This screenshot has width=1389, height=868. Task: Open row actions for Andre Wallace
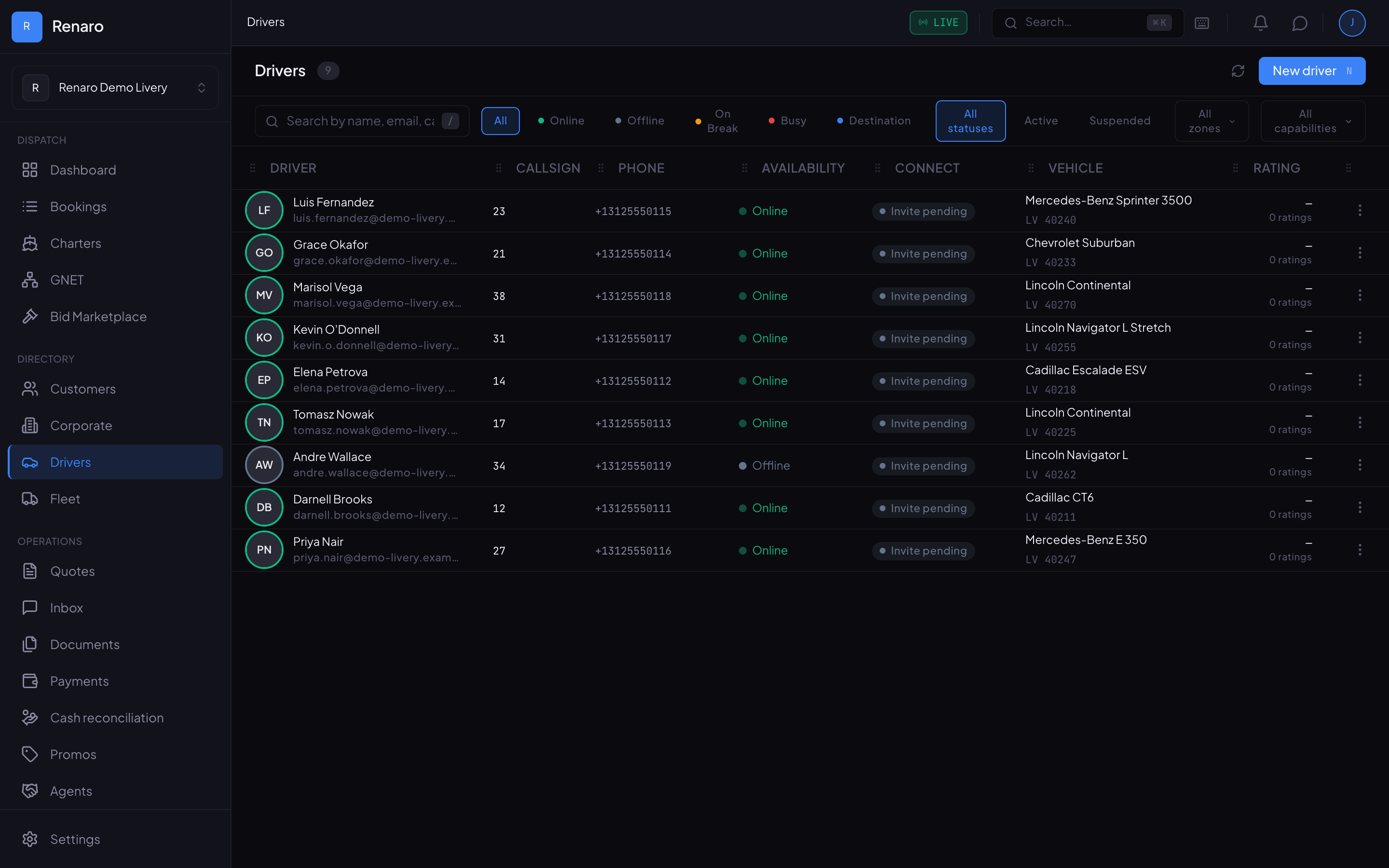point(1360,465)
